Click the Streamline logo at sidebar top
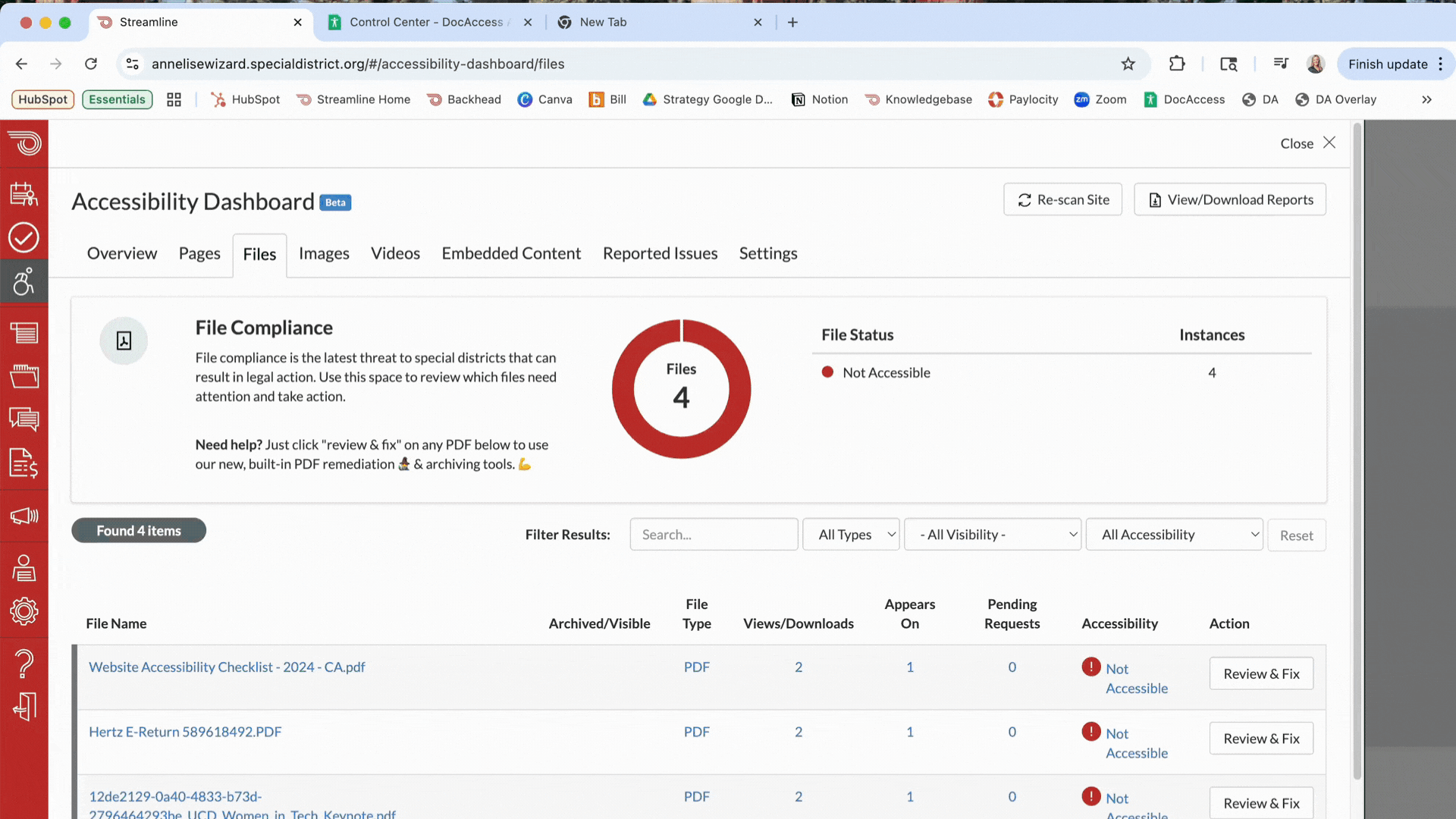Image resolution: width=1456 pixels, height=819 pixels. point(25,143)
